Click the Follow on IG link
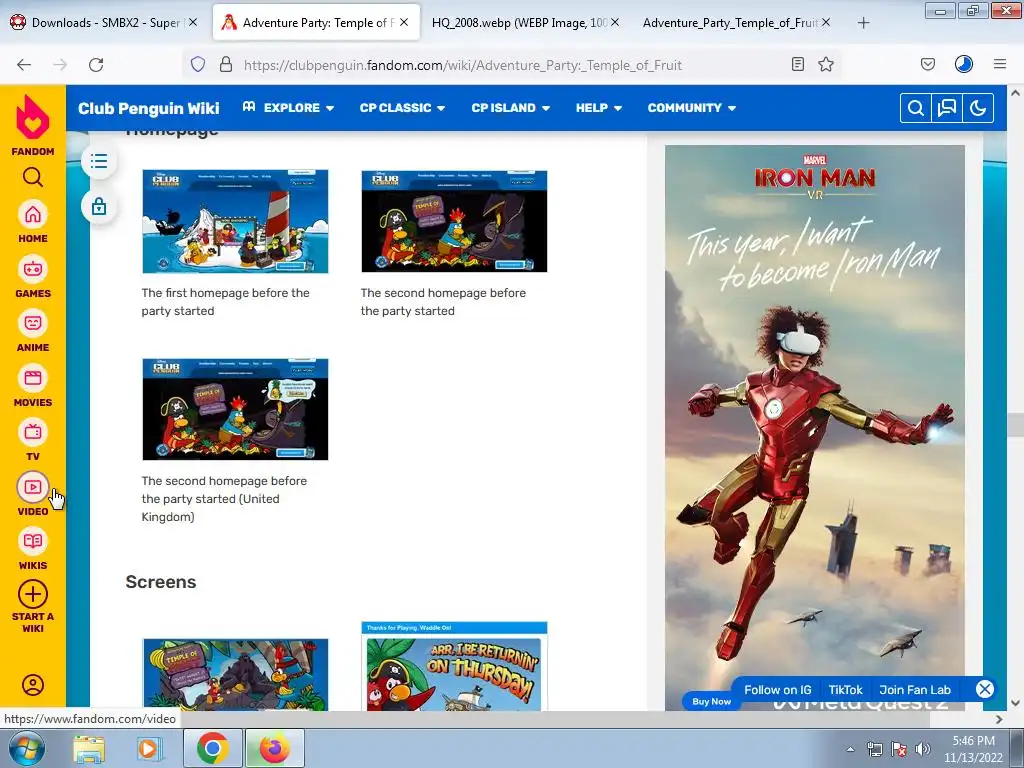 (778, 690)
